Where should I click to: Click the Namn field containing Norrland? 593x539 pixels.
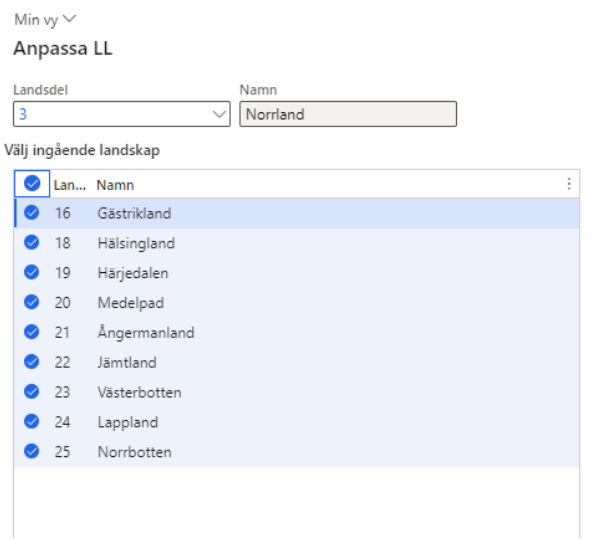pos(348,114)
